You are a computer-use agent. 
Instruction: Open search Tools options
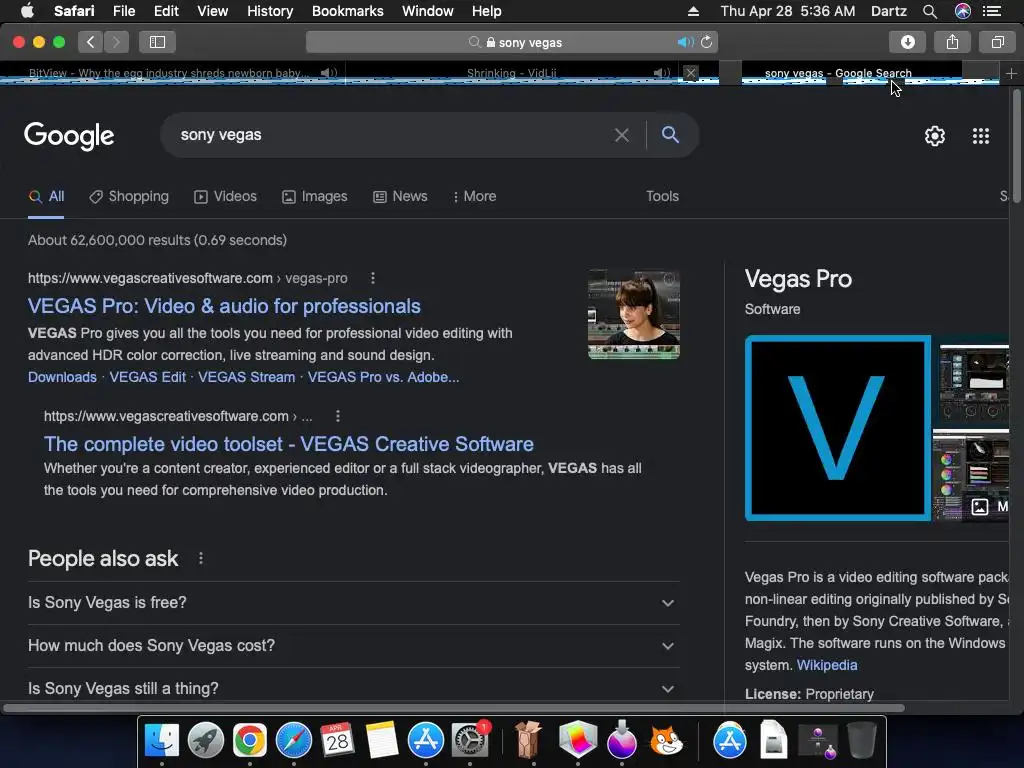(x=662, y=197)
